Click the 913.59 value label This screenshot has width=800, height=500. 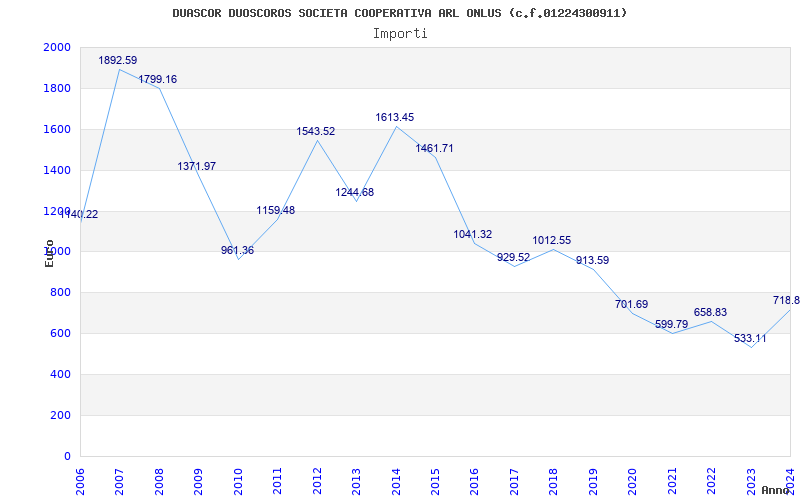592,260
